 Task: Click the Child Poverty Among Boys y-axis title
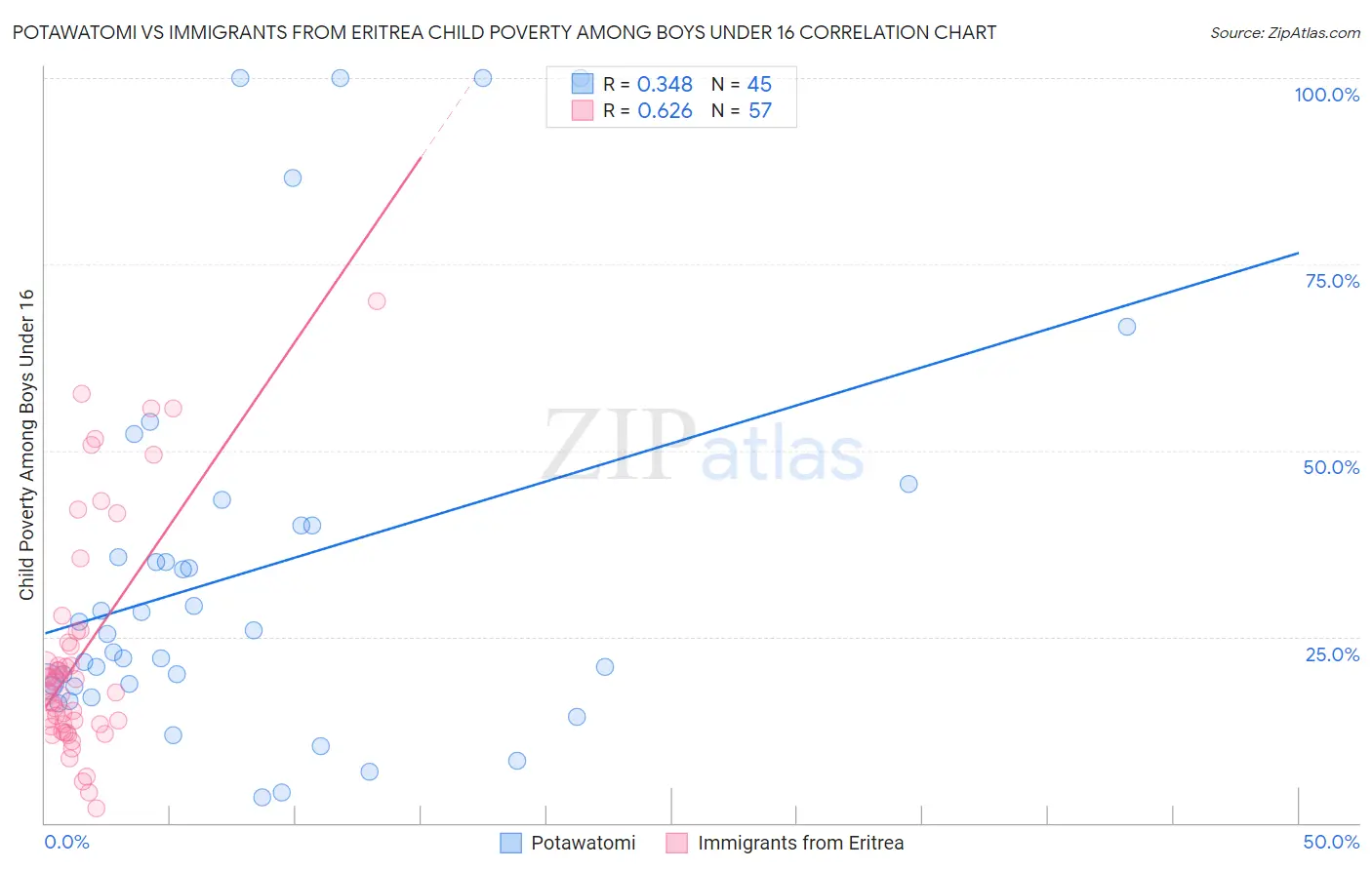[x=26, y=445]
